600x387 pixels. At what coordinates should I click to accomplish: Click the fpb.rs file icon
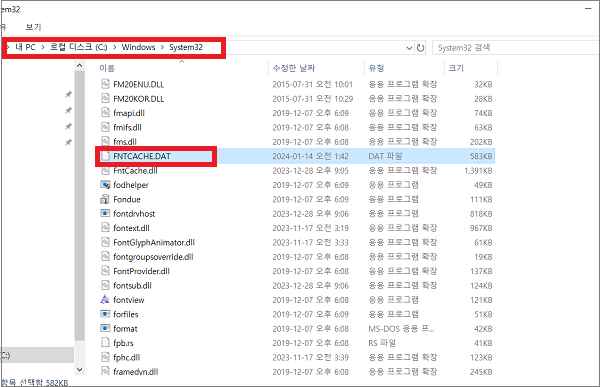(105, 343)
